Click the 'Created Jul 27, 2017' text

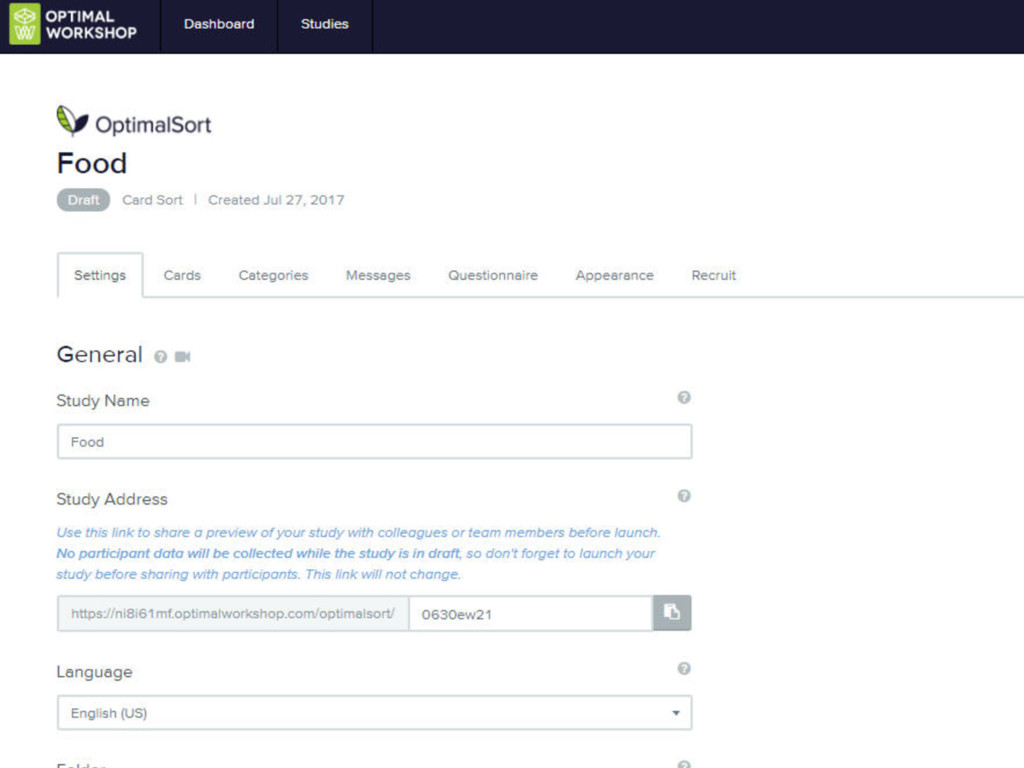(276, 200)
